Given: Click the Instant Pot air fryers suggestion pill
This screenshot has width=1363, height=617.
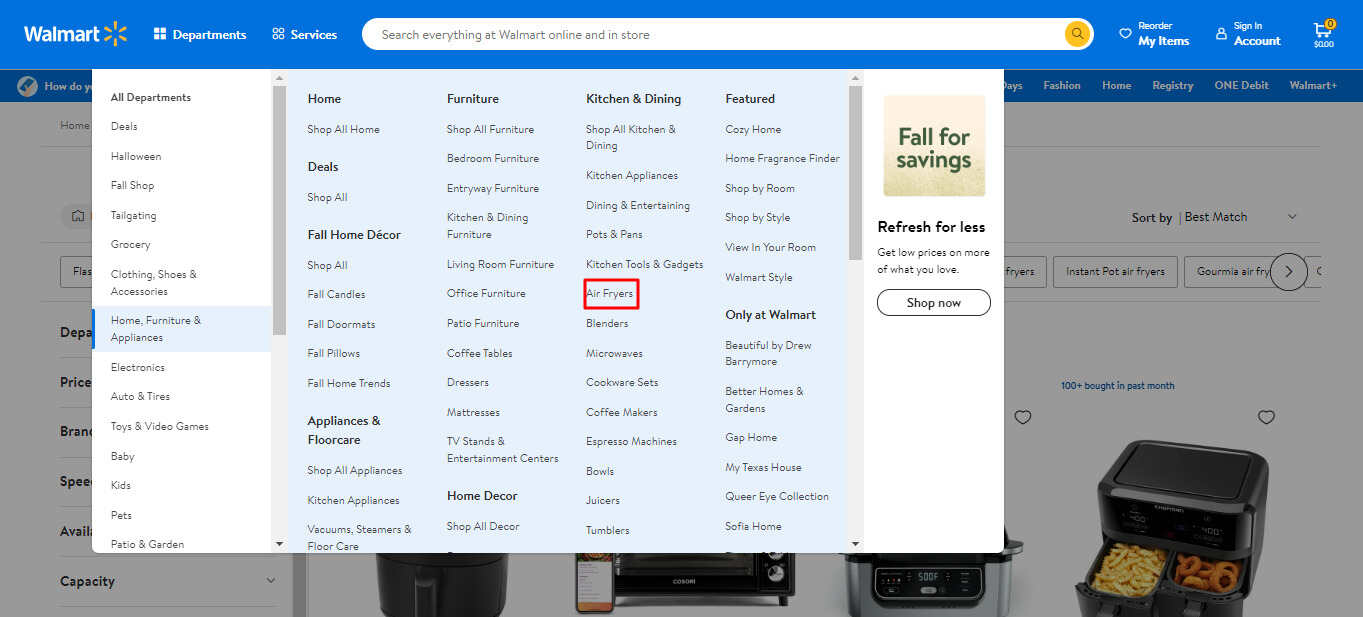Looking at the screenshot, I should point(1115,271).
